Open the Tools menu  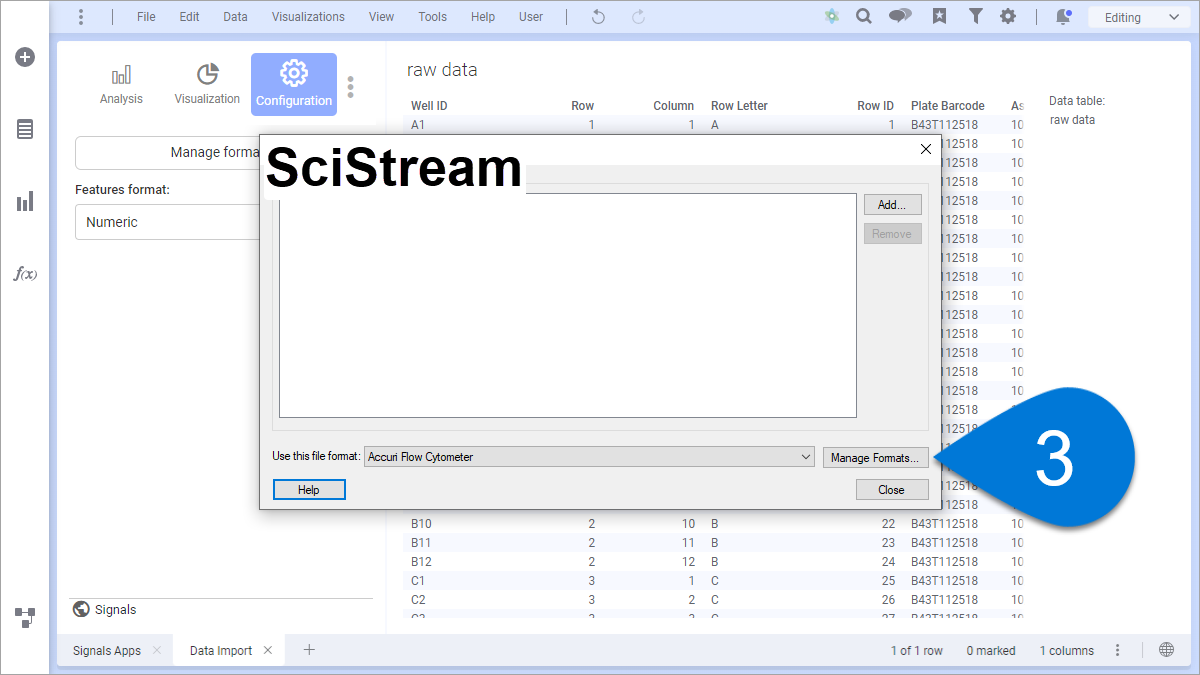432,17
